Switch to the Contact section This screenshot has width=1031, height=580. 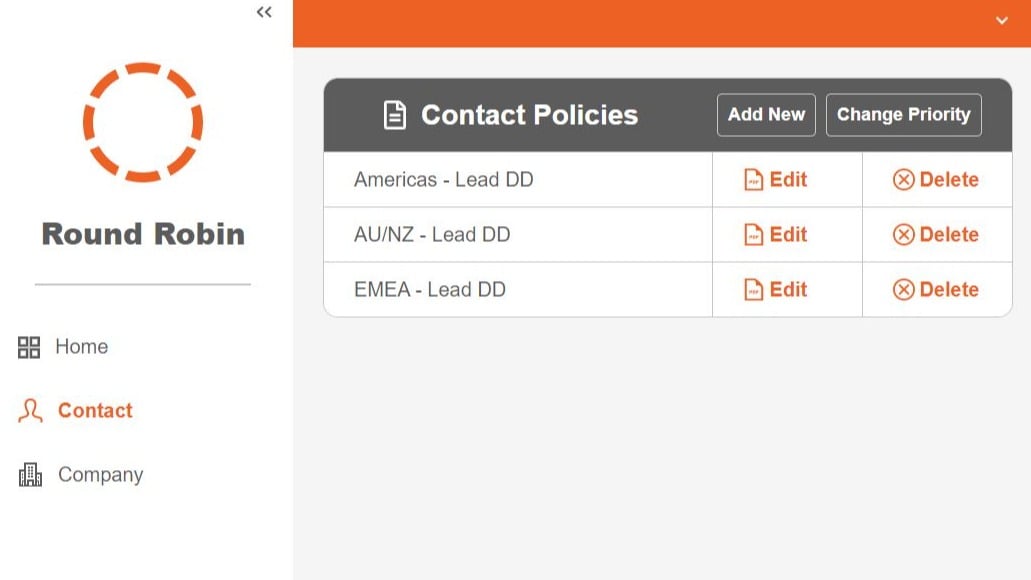point(95,410)
